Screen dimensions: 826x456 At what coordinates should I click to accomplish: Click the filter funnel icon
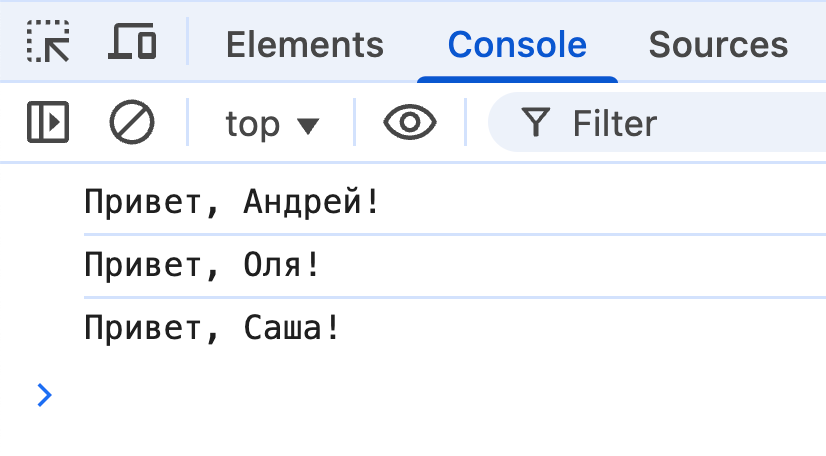pyautogui.click(x=537, y=123)
